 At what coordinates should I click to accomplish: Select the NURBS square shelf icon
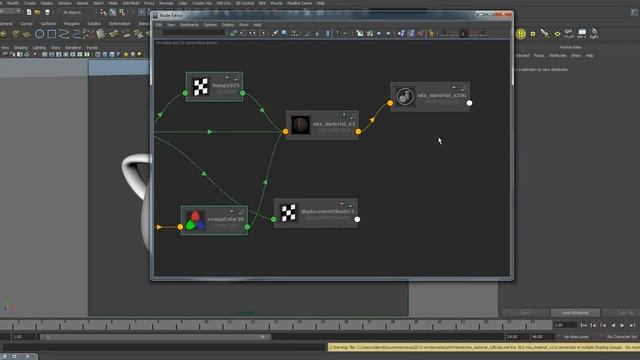(52, 34)
